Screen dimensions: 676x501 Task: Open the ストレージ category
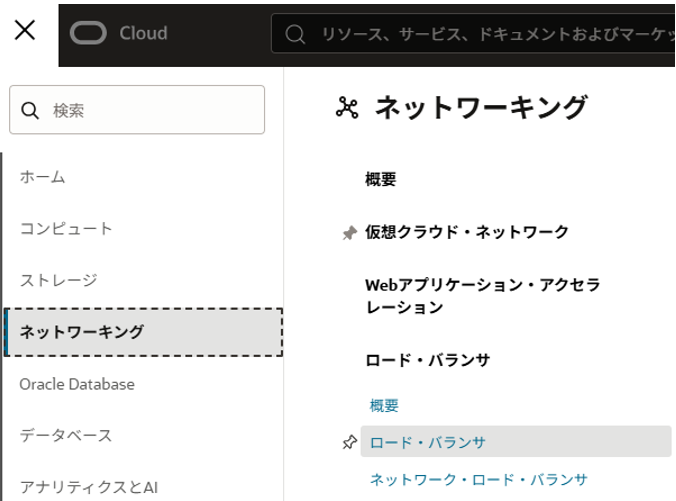(x=58, y=280)
